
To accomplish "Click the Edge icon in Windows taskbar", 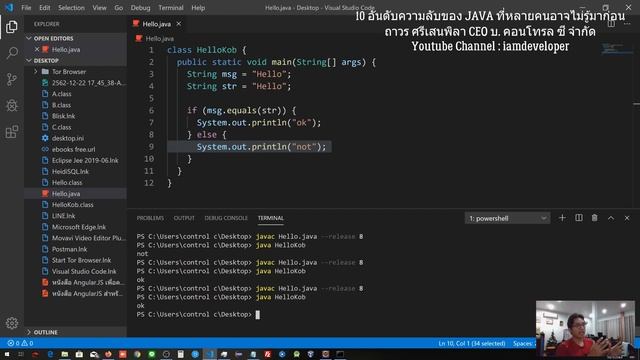I will coord(50,354).
